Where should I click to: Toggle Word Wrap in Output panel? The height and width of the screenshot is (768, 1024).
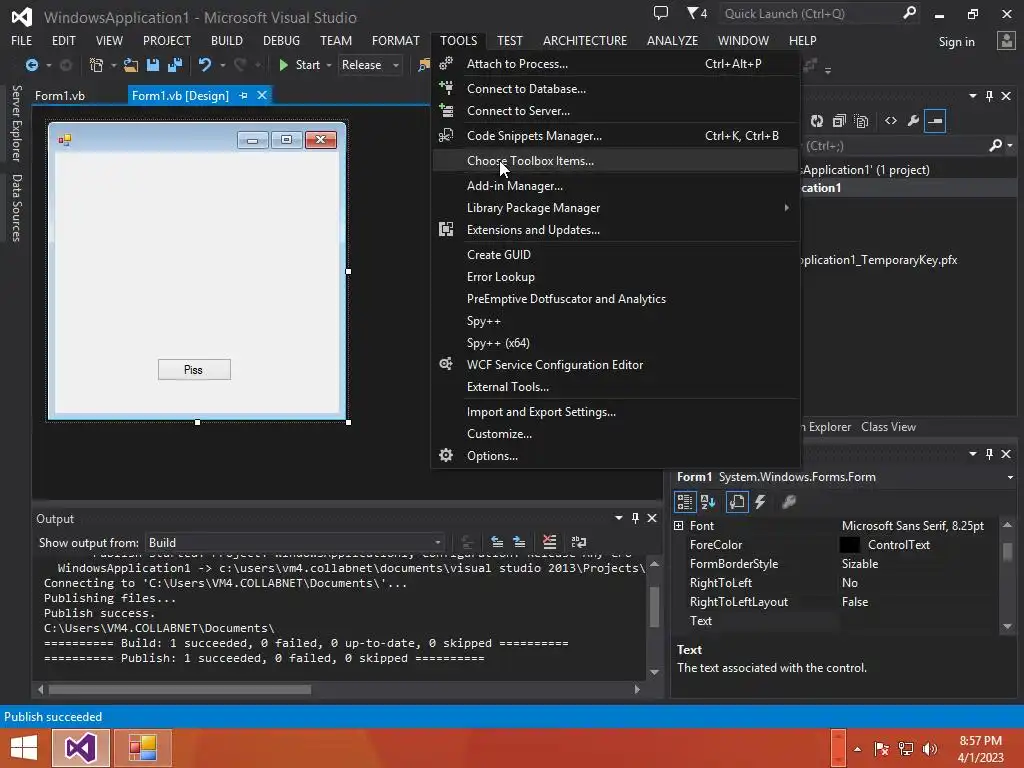(x=579, y=542)
